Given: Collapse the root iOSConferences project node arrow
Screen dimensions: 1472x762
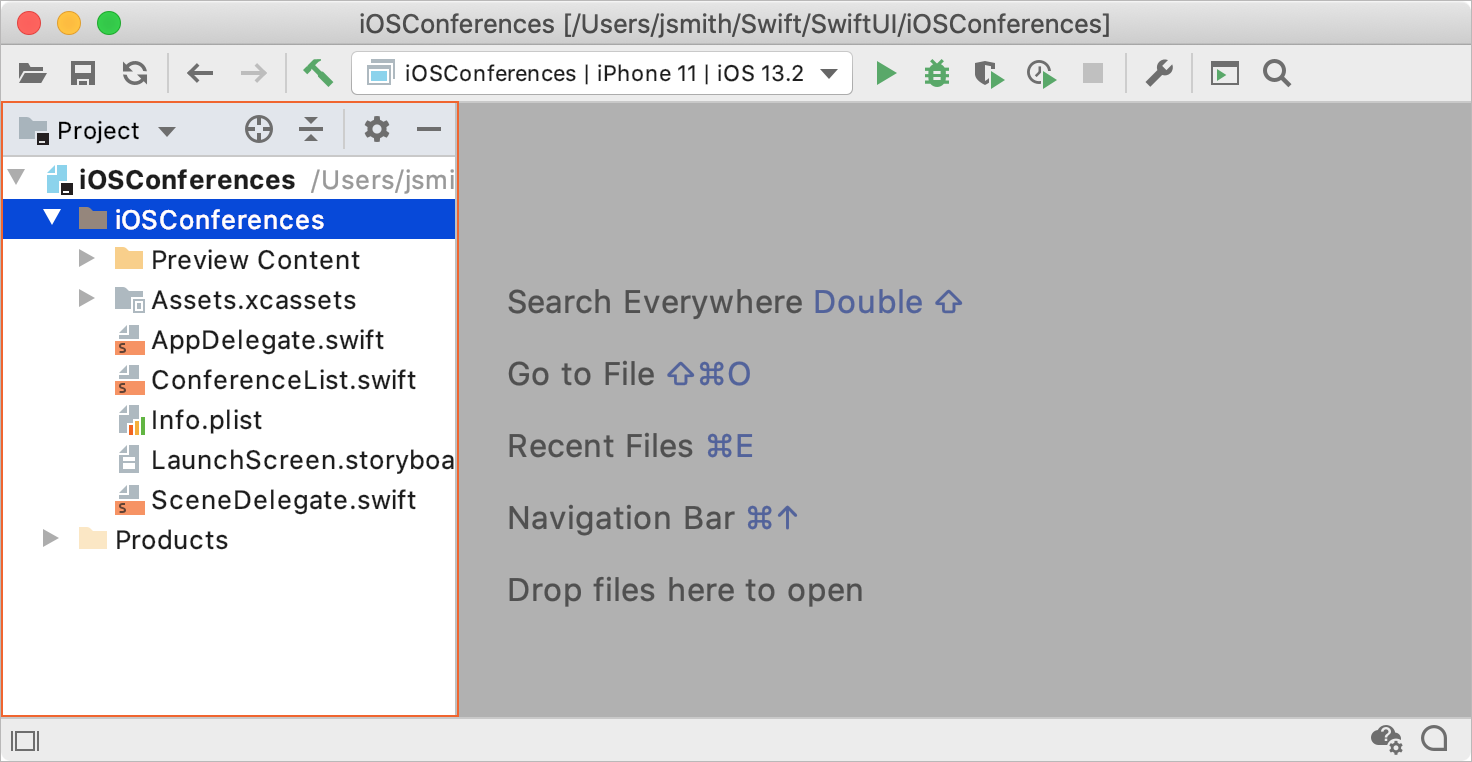Looking at the screenshot, I should click(x=16, y=179).
